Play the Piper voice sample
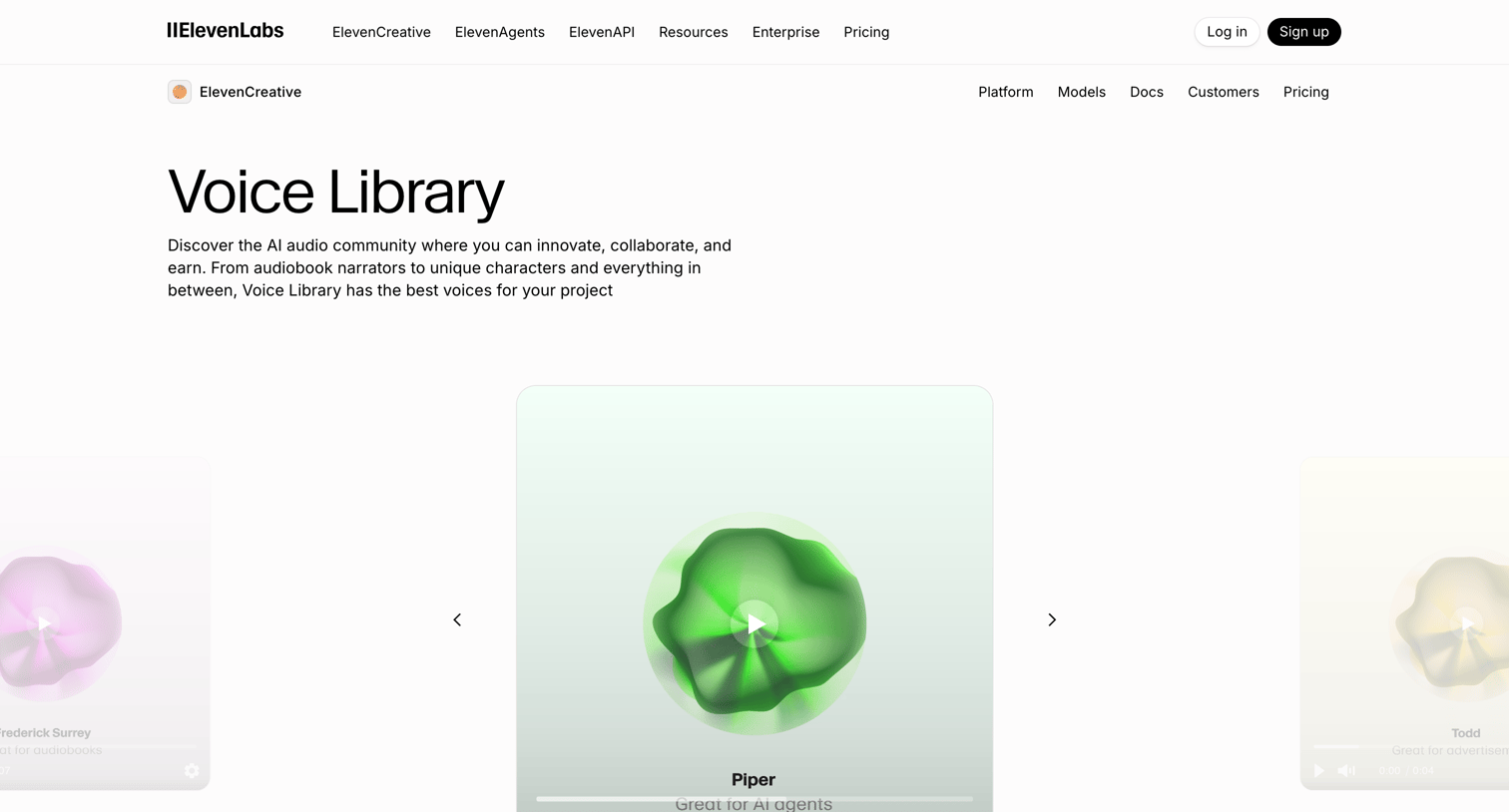The width and height of the screenshot is (1509, 812). (x=754, y=624)
